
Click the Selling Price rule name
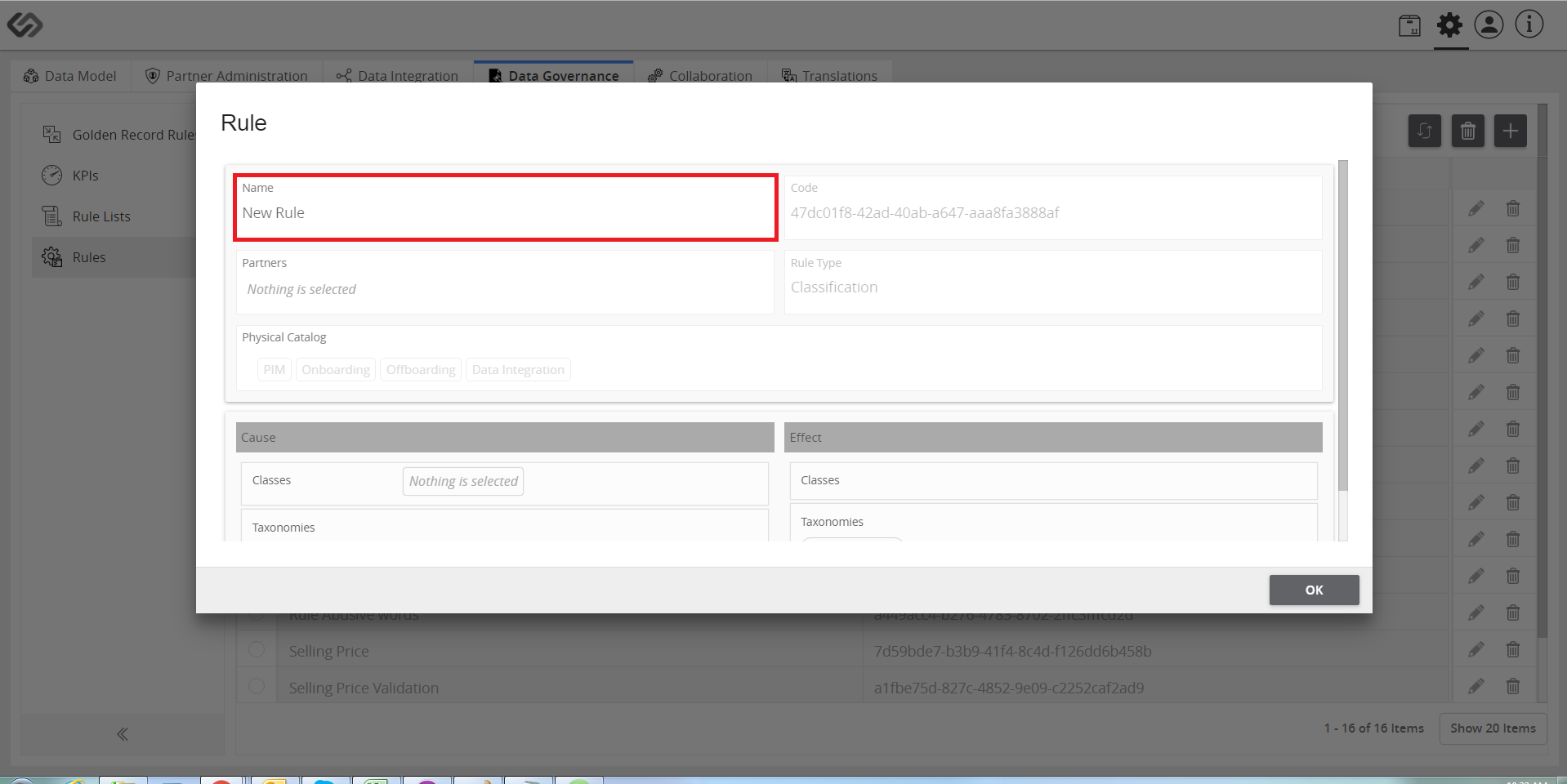[328, 651]
